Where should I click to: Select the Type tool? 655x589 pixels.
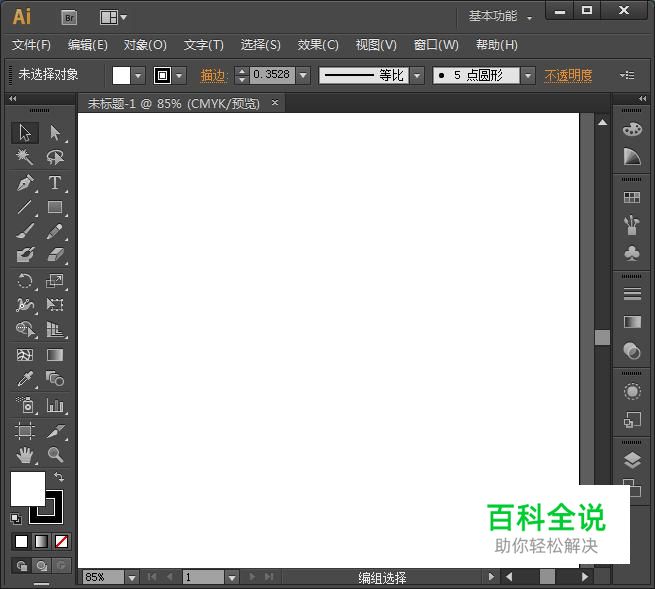coord(55,183)
